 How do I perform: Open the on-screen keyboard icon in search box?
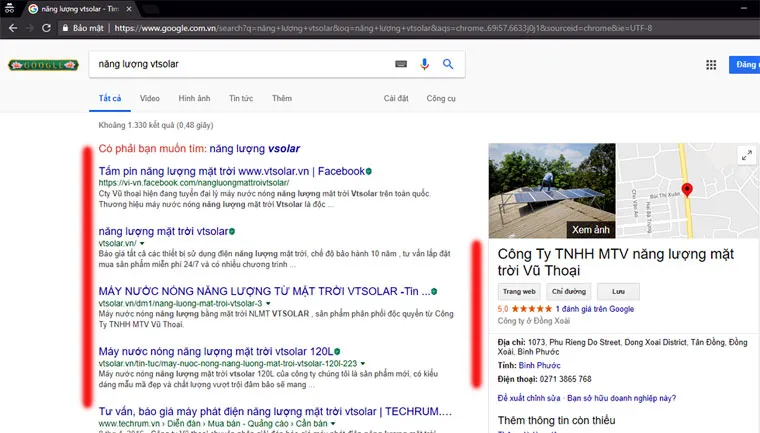pos(401,64)
